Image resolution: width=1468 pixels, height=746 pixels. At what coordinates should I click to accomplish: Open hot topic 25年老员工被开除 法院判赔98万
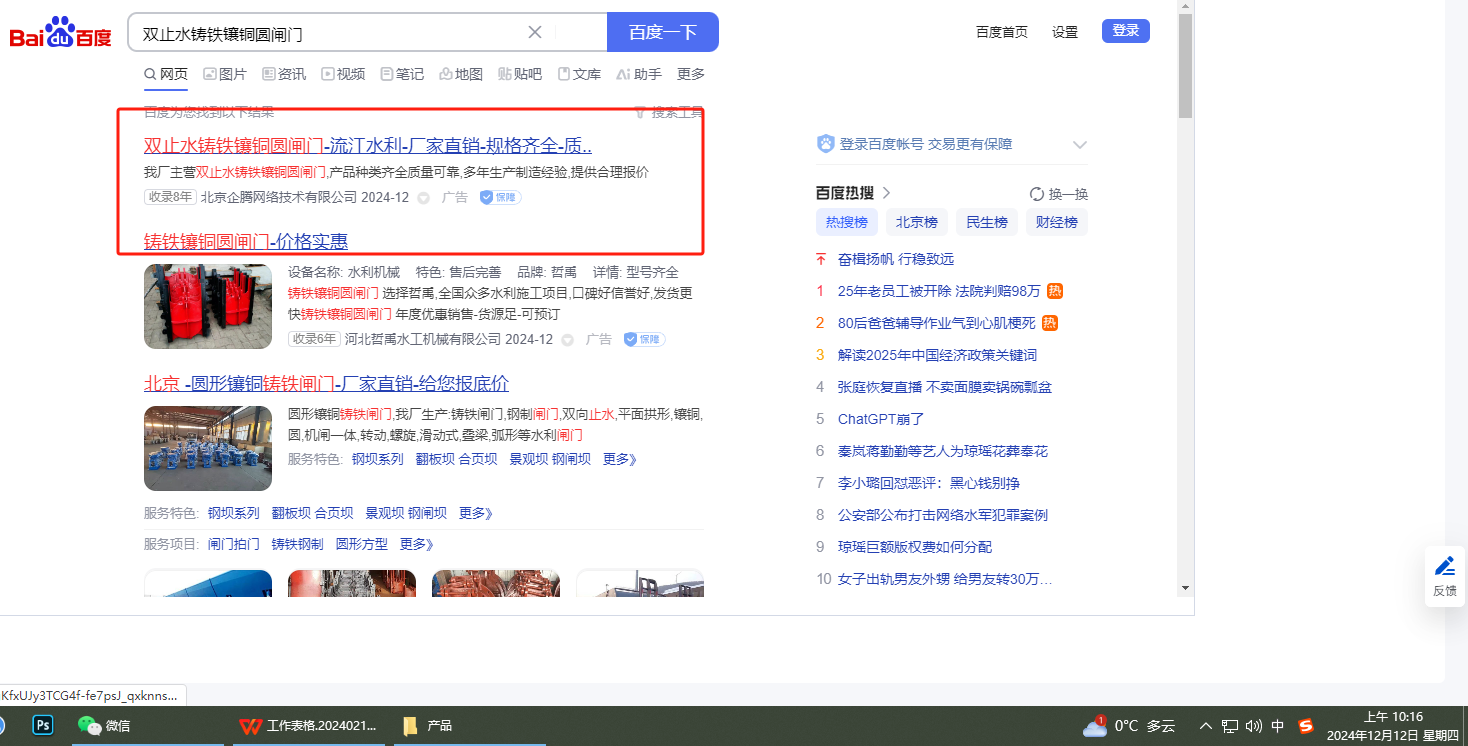click(x=939, y=291)
